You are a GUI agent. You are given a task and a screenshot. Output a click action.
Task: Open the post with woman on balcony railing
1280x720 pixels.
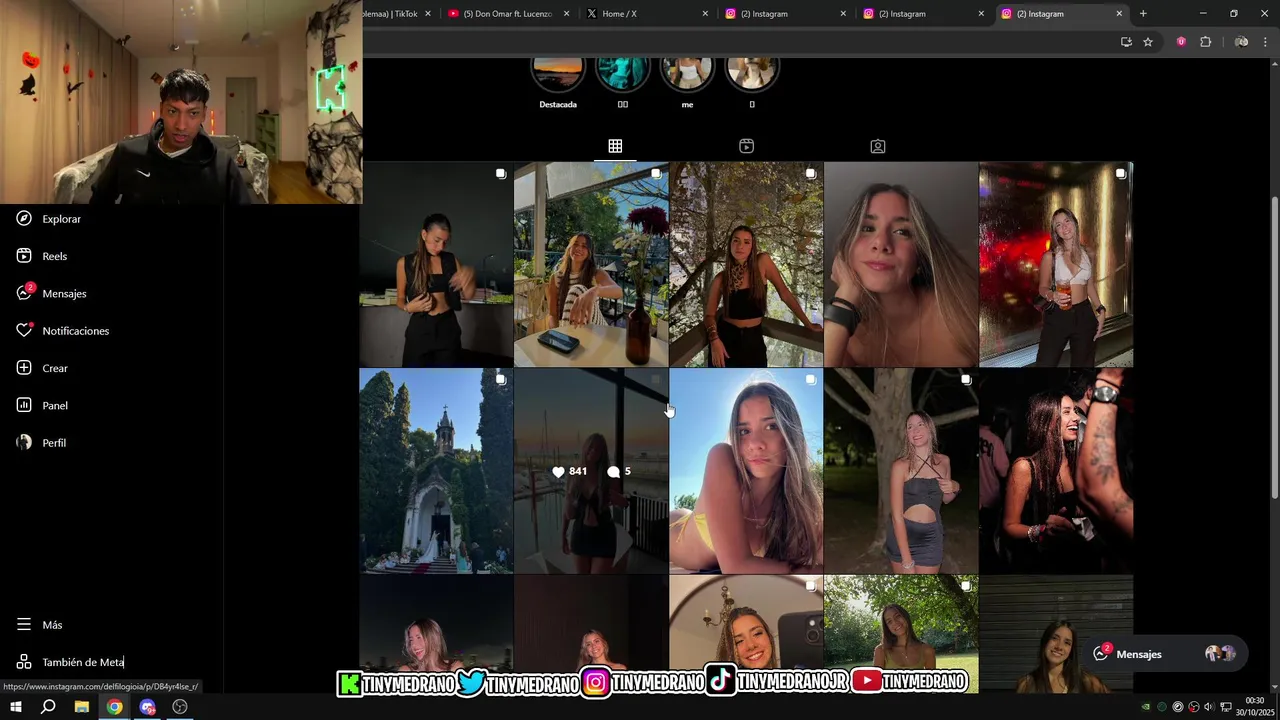[x=746, y=264]
